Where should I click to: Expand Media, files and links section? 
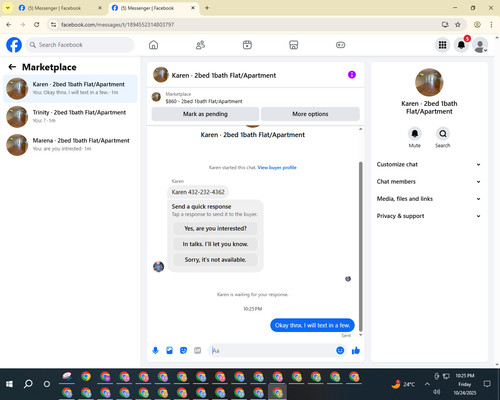pyautogui.click(x=429, y=199)
